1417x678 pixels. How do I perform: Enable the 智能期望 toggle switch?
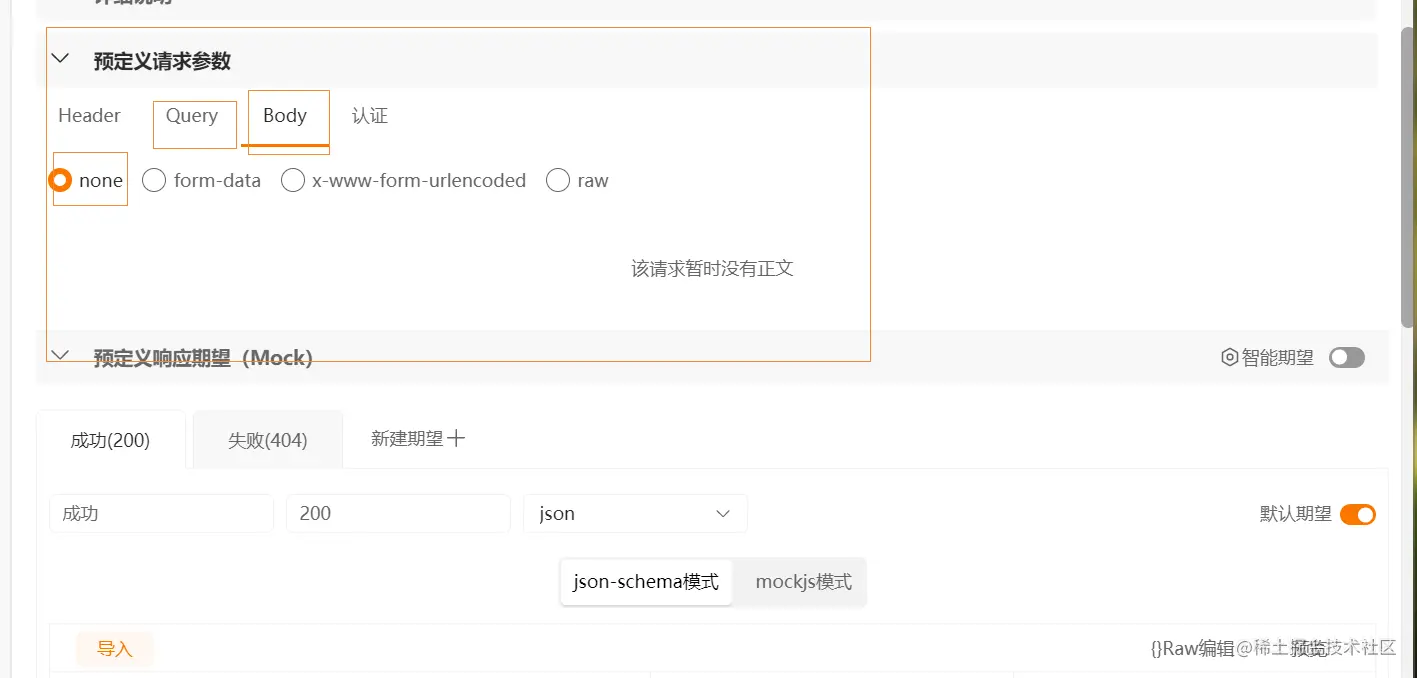1346,356
